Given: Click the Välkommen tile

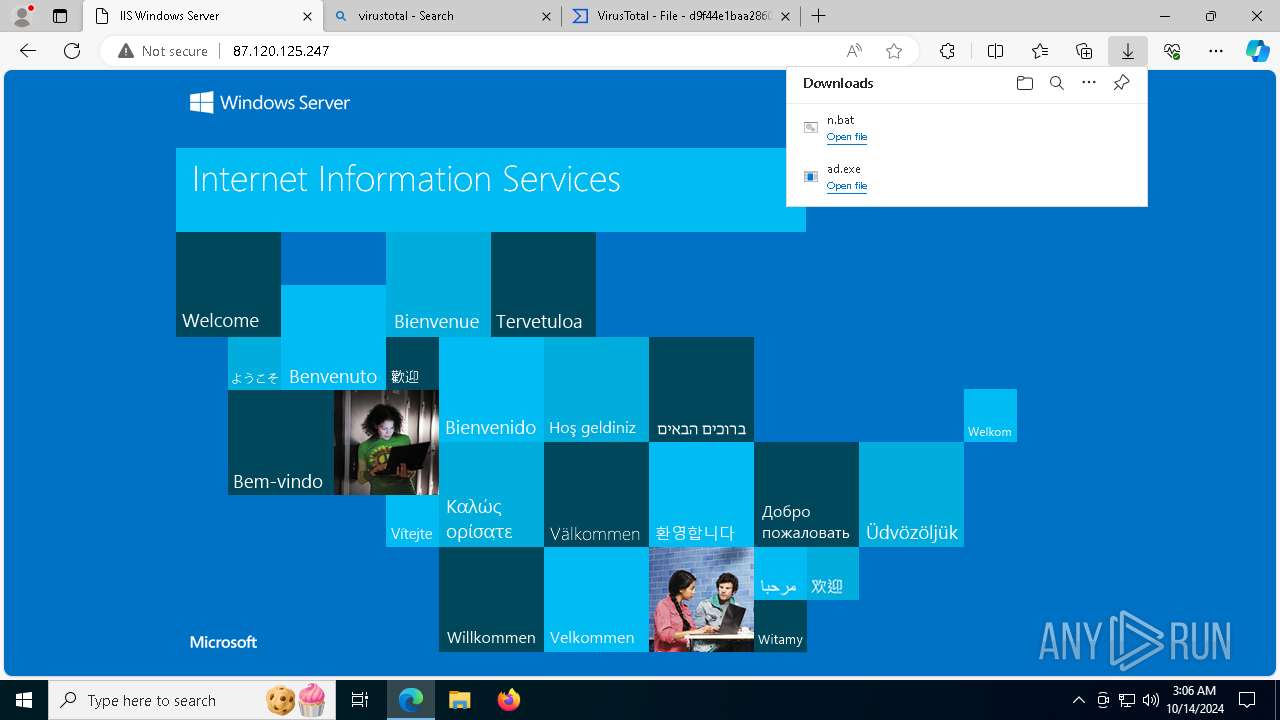Looking at the screenshot, I should tap(596, 494).
